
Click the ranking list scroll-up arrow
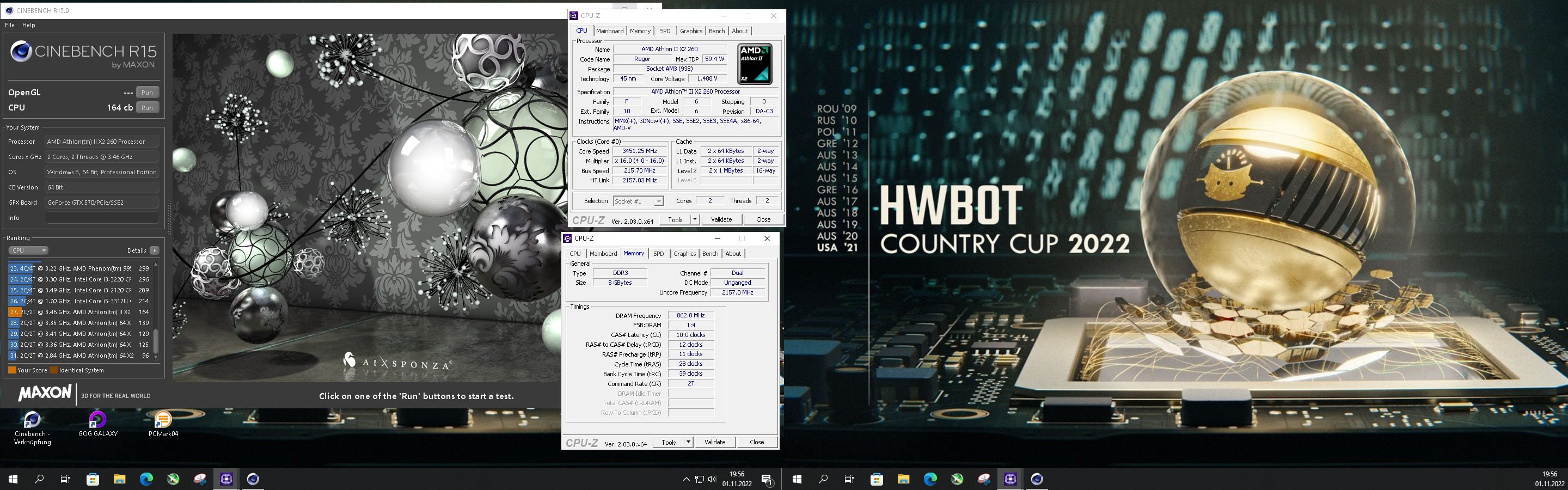(x=156, y=265)
